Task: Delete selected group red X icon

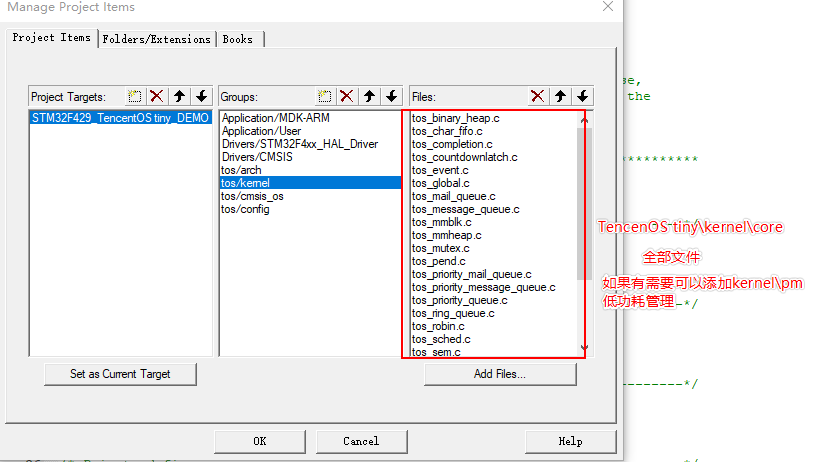Action: click(x=347, y=96)
